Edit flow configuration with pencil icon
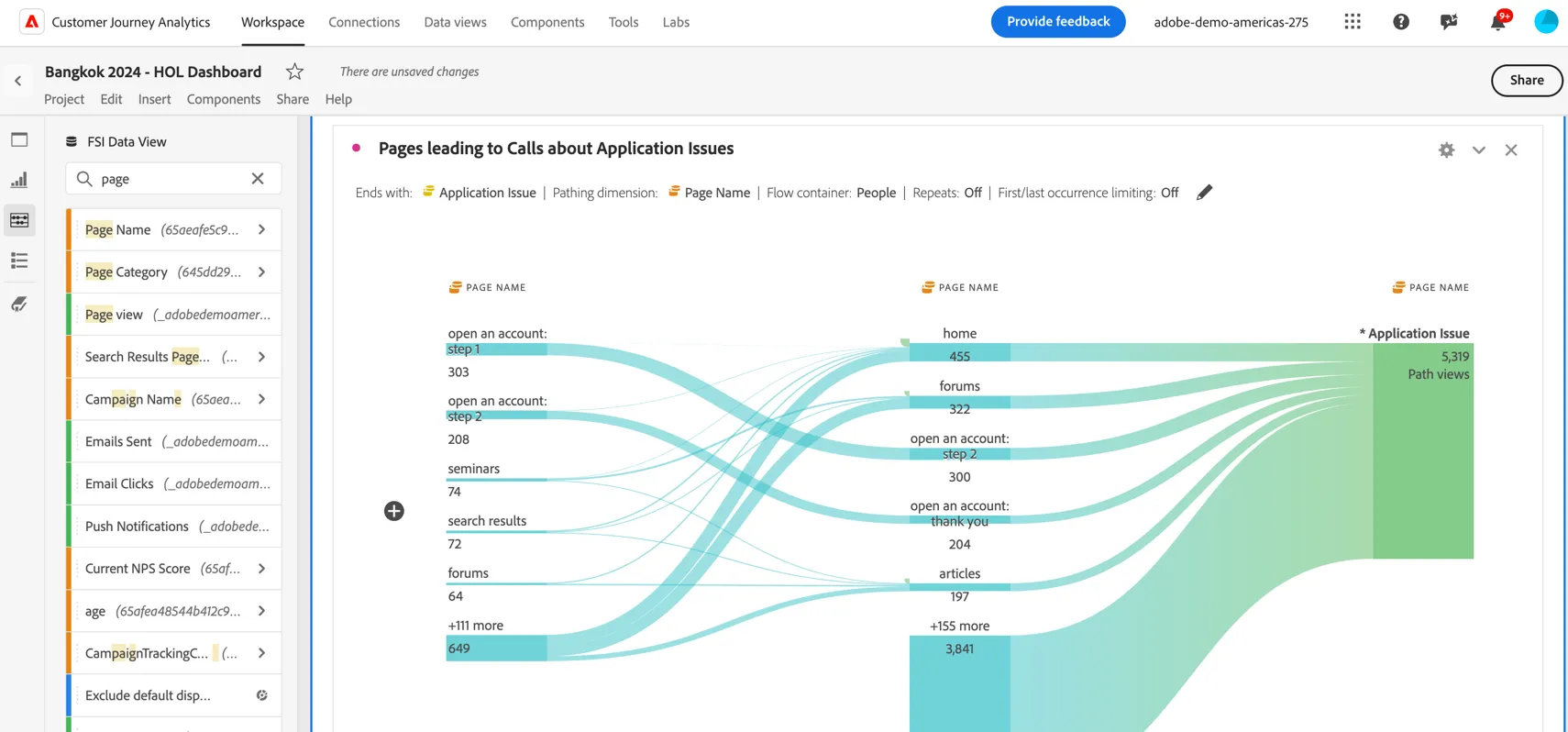The width and height of the screenshot is (1568, 732). coord(1204,192)
